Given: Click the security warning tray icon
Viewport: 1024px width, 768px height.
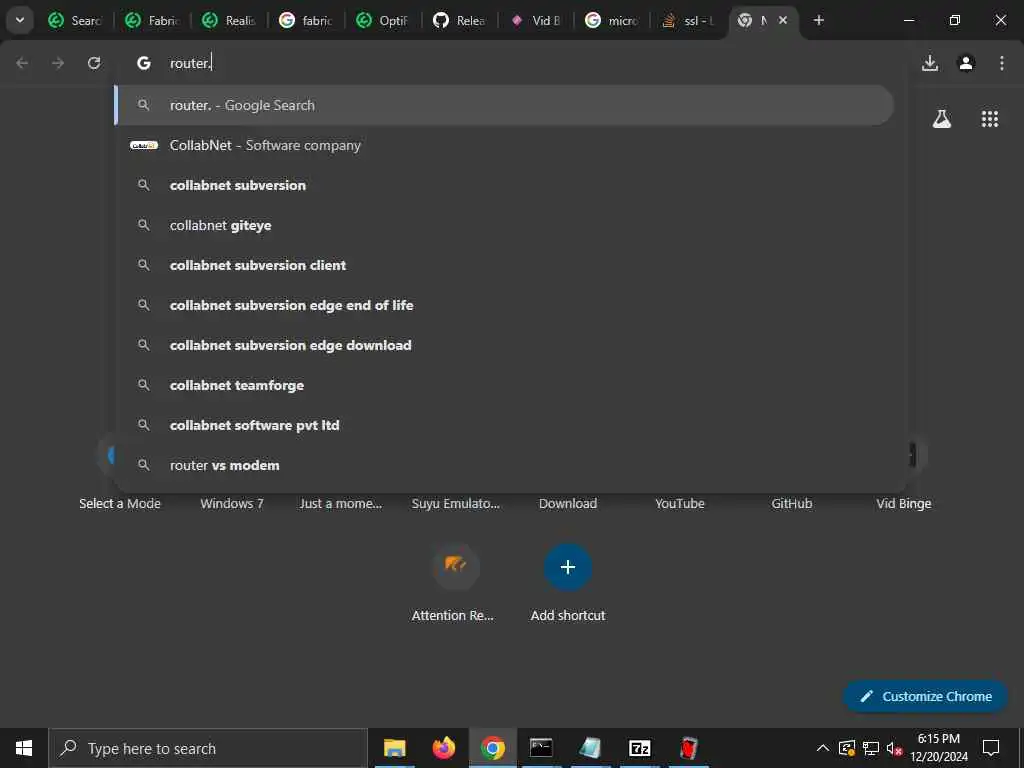Looking at the screenshot, I should tap(847, 748).
